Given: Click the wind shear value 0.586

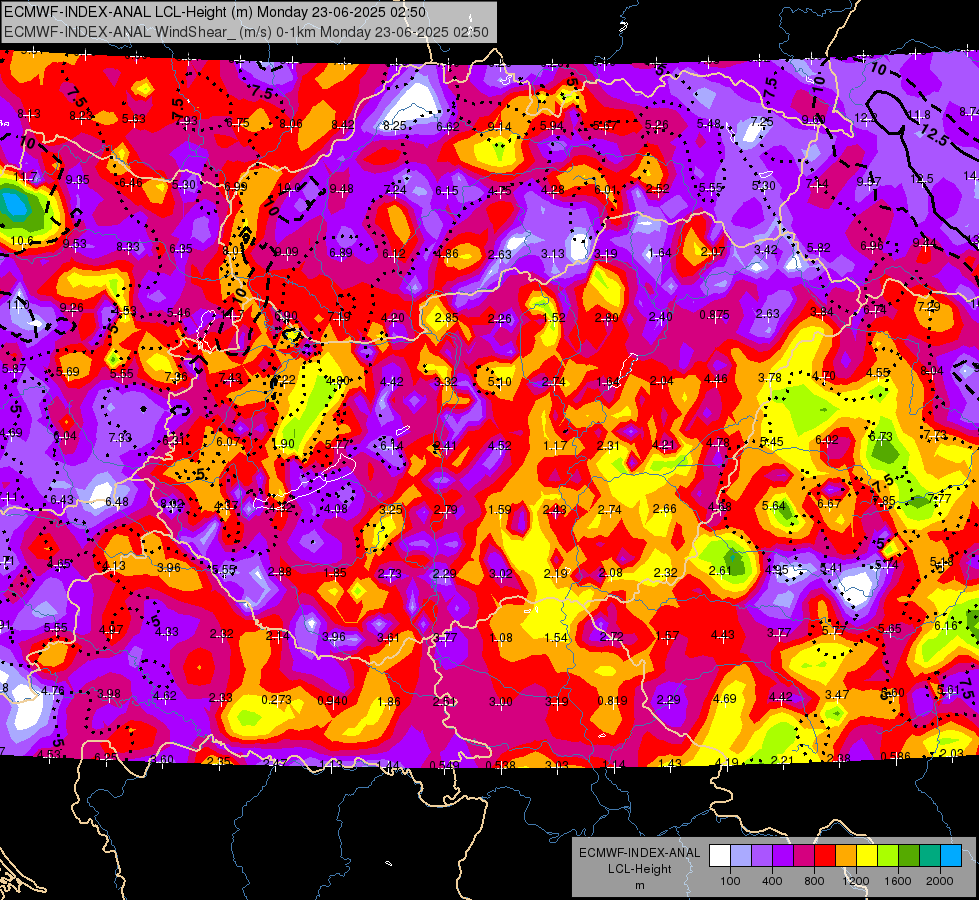Looking at the screenshot, I should 895,756.
